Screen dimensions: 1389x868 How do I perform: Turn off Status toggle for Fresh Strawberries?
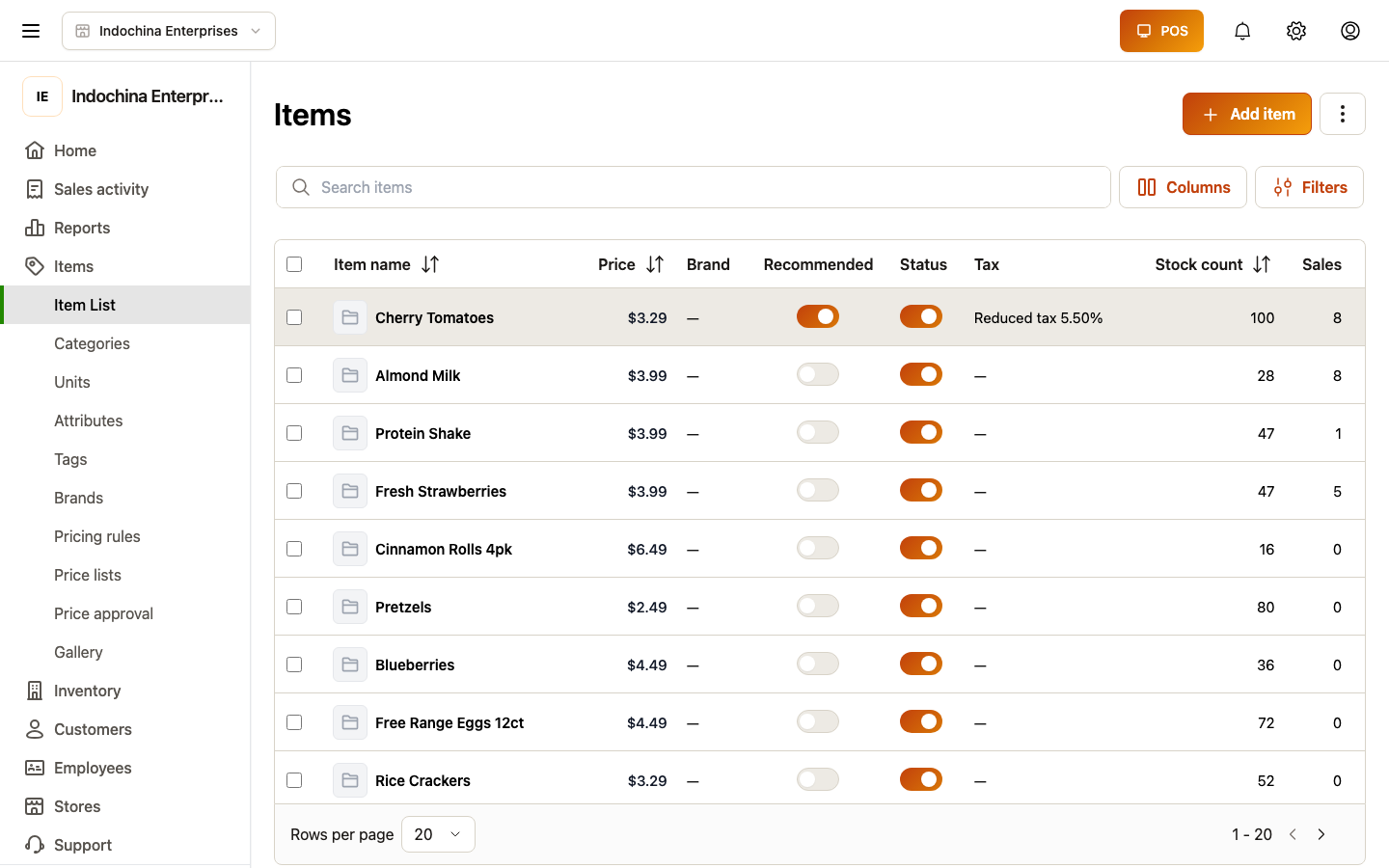tap(921, 490)
